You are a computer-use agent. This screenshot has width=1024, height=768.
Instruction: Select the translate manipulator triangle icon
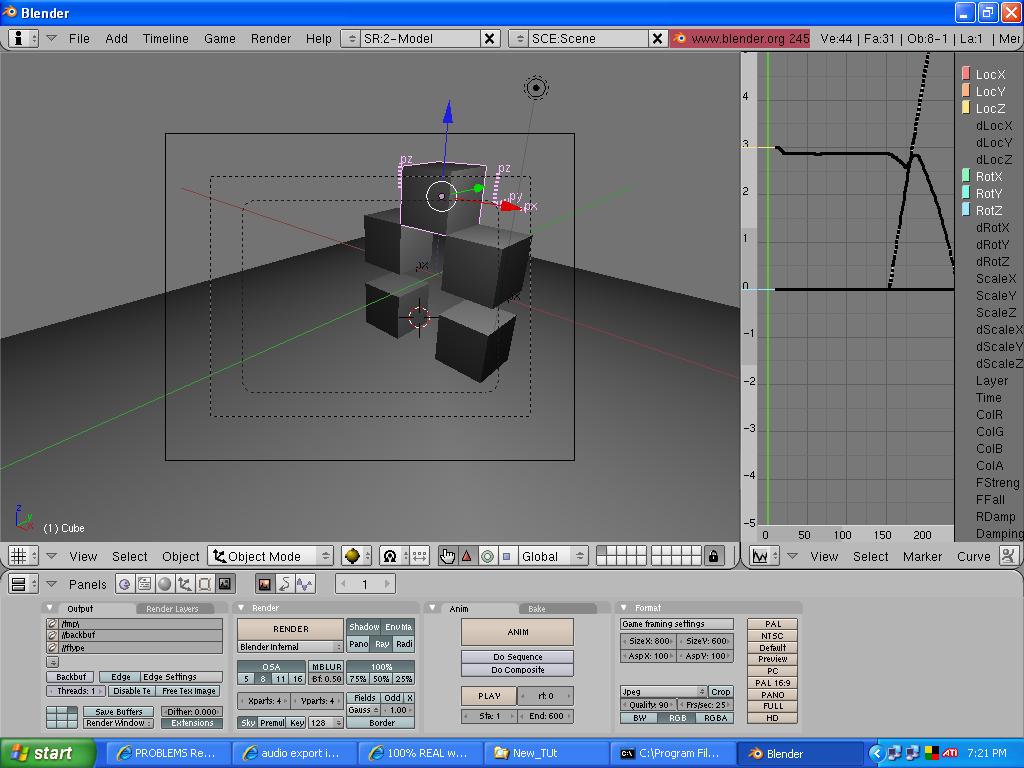(x=466, y=556)
